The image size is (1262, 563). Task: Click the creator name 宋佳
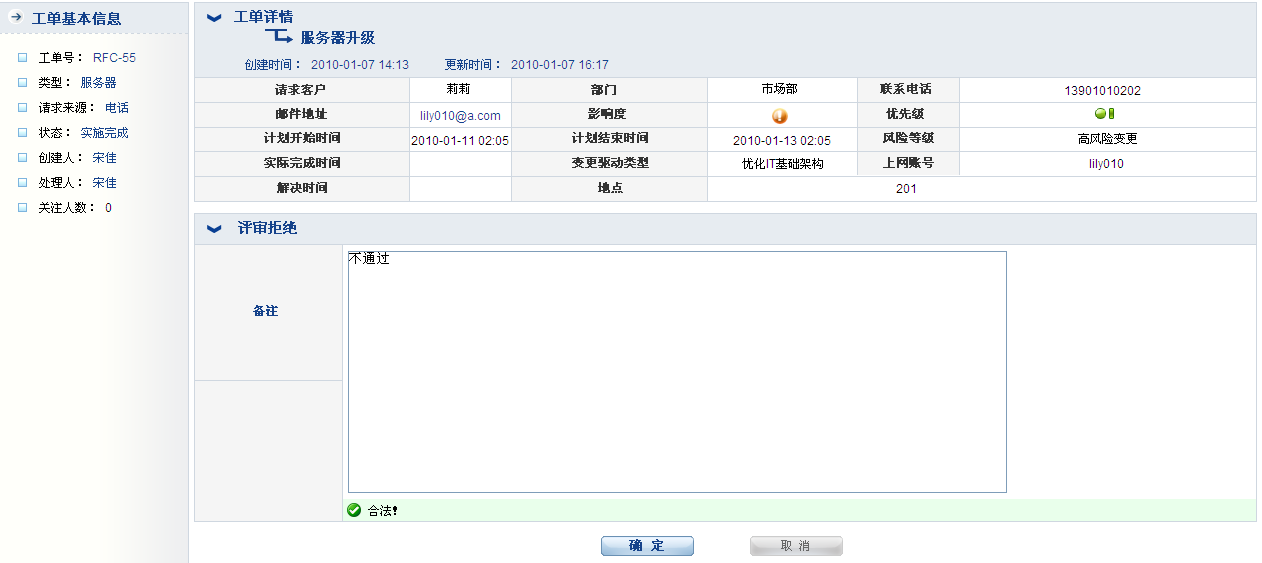104,158
